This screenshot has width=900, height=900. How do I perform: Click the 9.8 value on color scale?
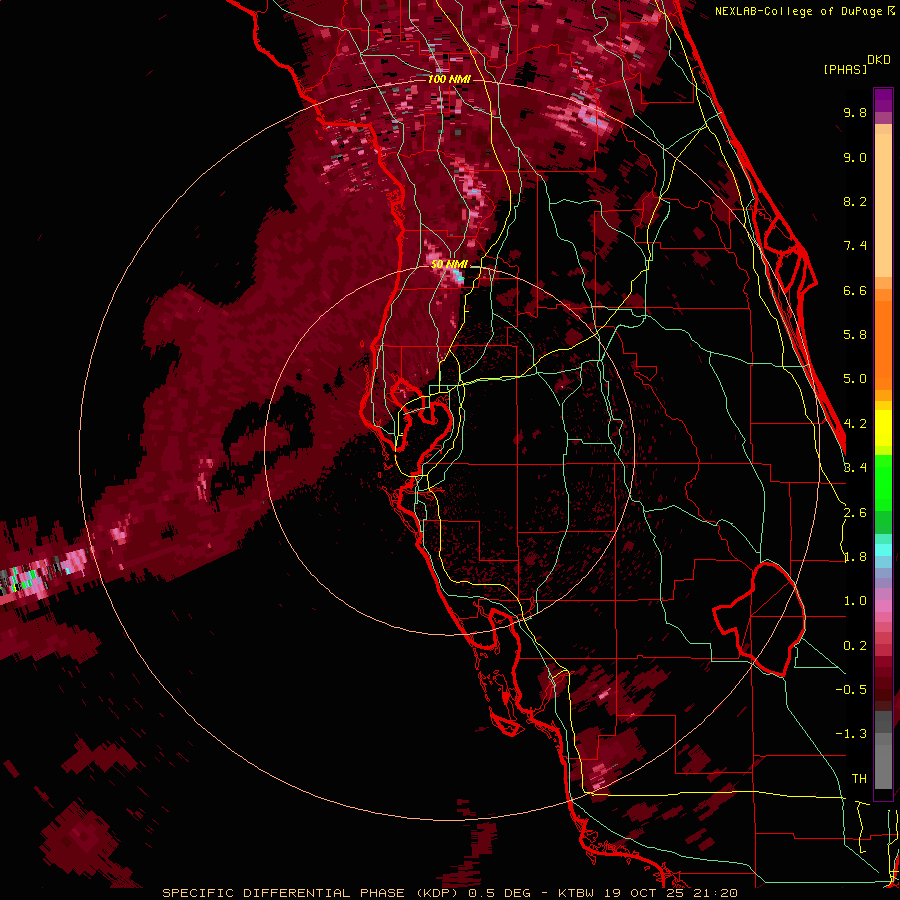[855, 112]
